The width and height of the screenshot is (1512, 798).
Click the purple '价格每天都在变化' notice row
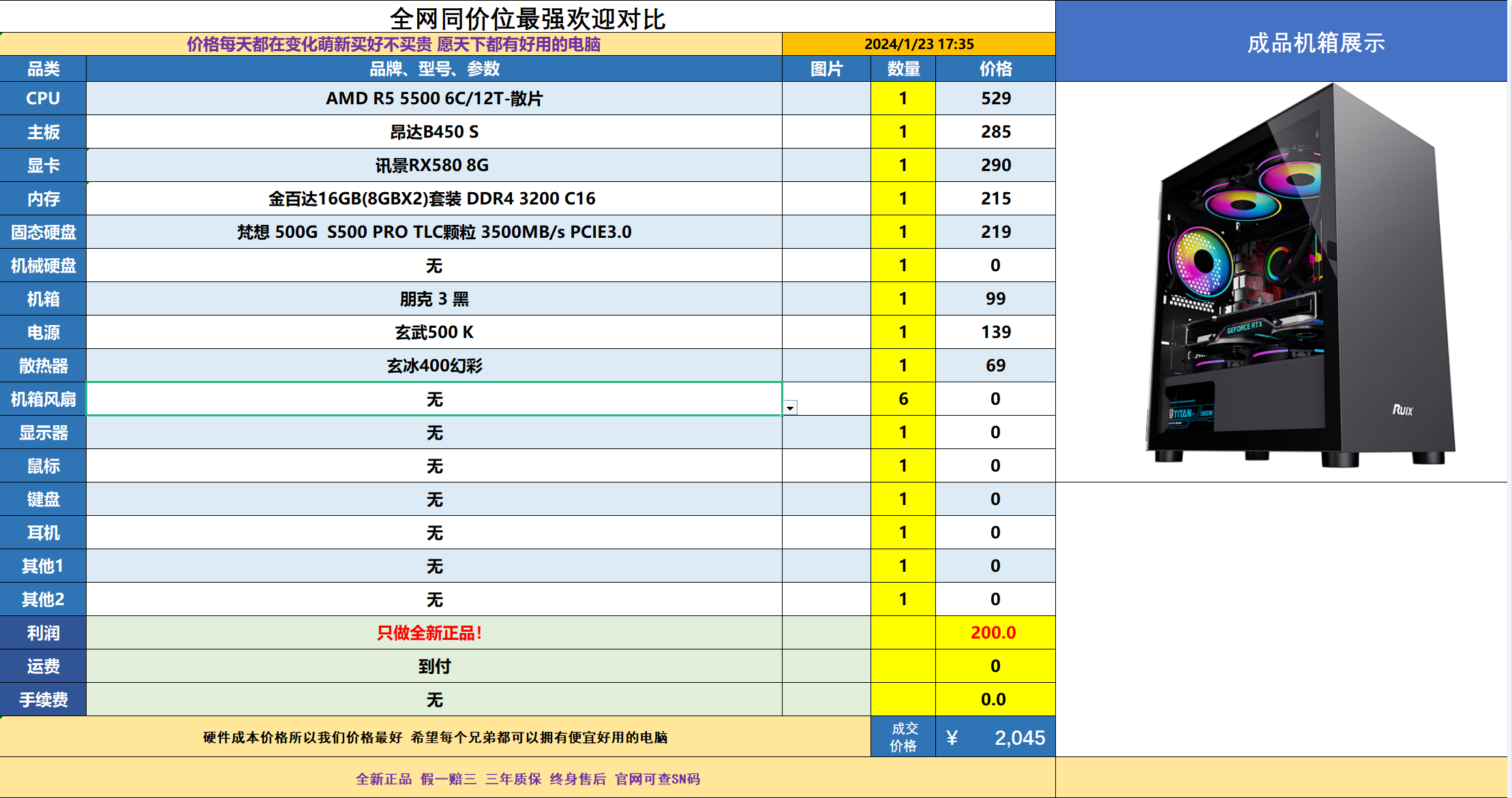(x=391, y=44)
